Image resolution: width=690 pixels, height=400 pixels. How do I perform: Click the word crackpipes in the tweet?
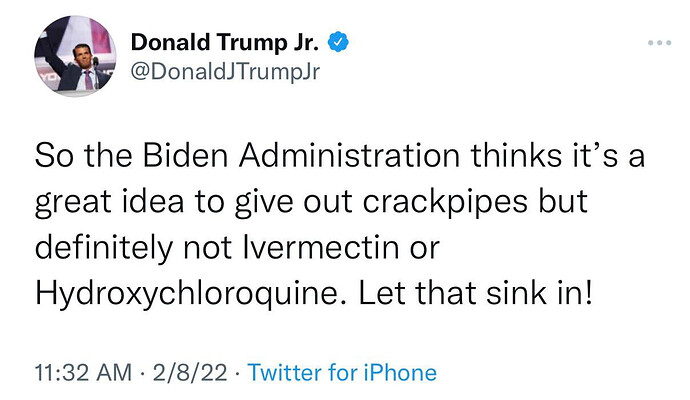(x=445, y=202)
